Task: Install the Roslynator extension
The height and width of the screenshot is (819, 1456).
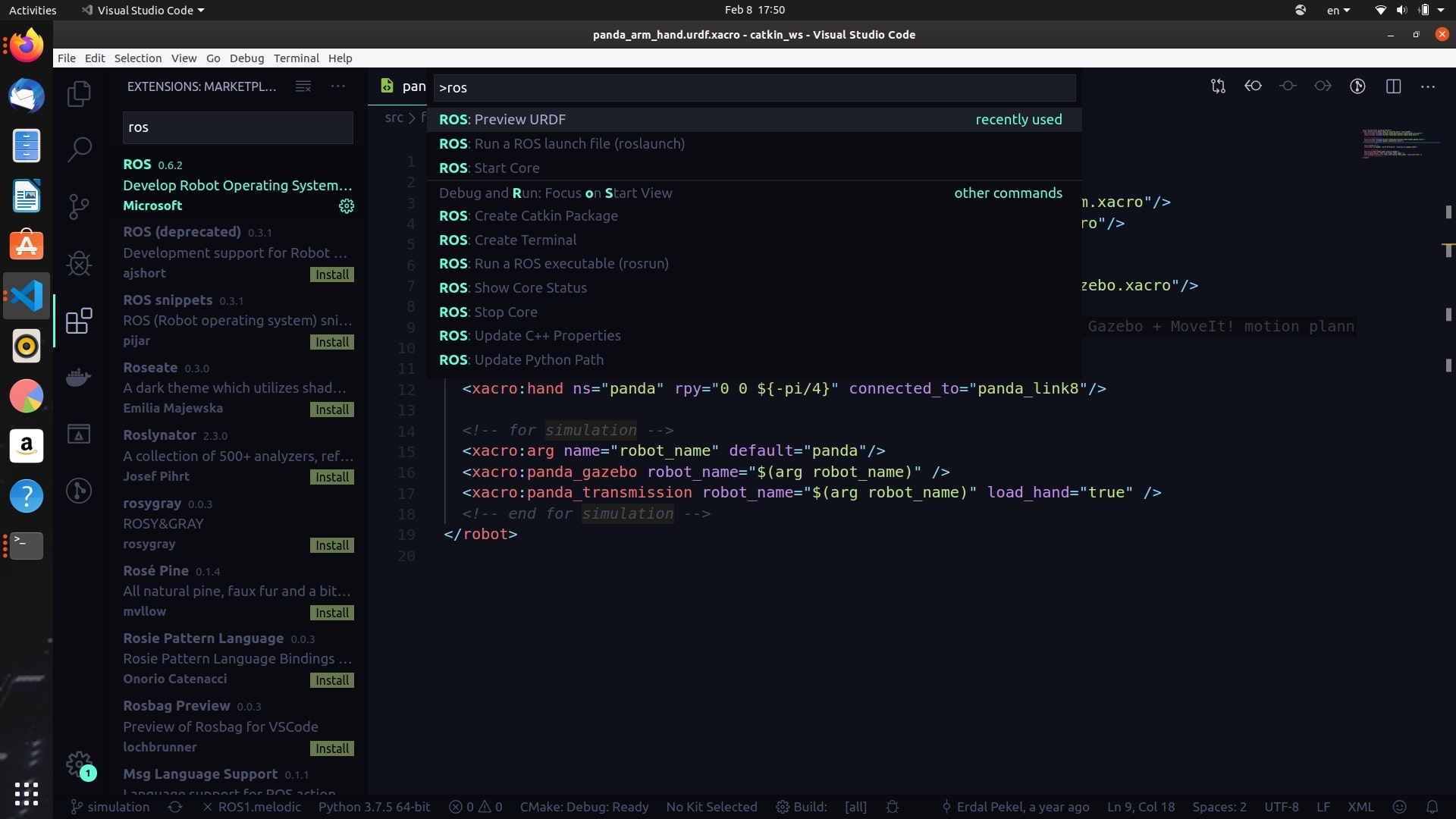Action: tap(332, 477)
